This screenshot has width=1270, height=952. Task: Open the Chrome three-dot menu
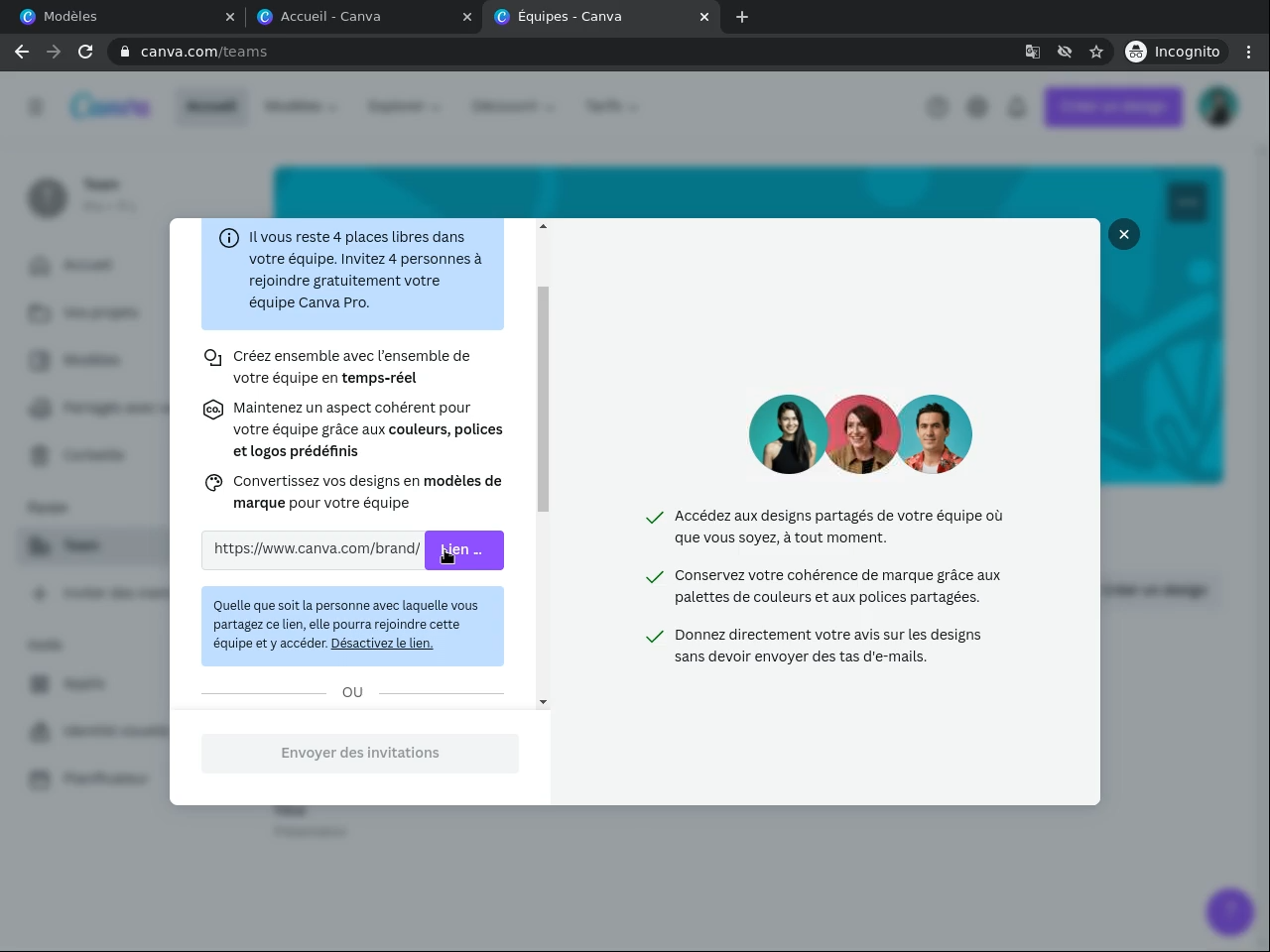[x=1248, y=52]
